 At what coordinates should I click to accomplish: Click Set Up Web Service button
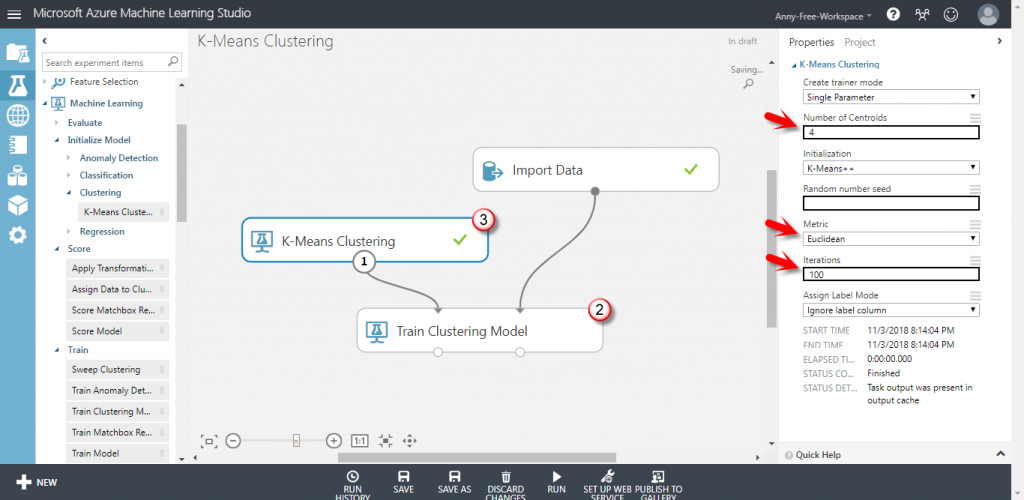[x=607, y=486]
